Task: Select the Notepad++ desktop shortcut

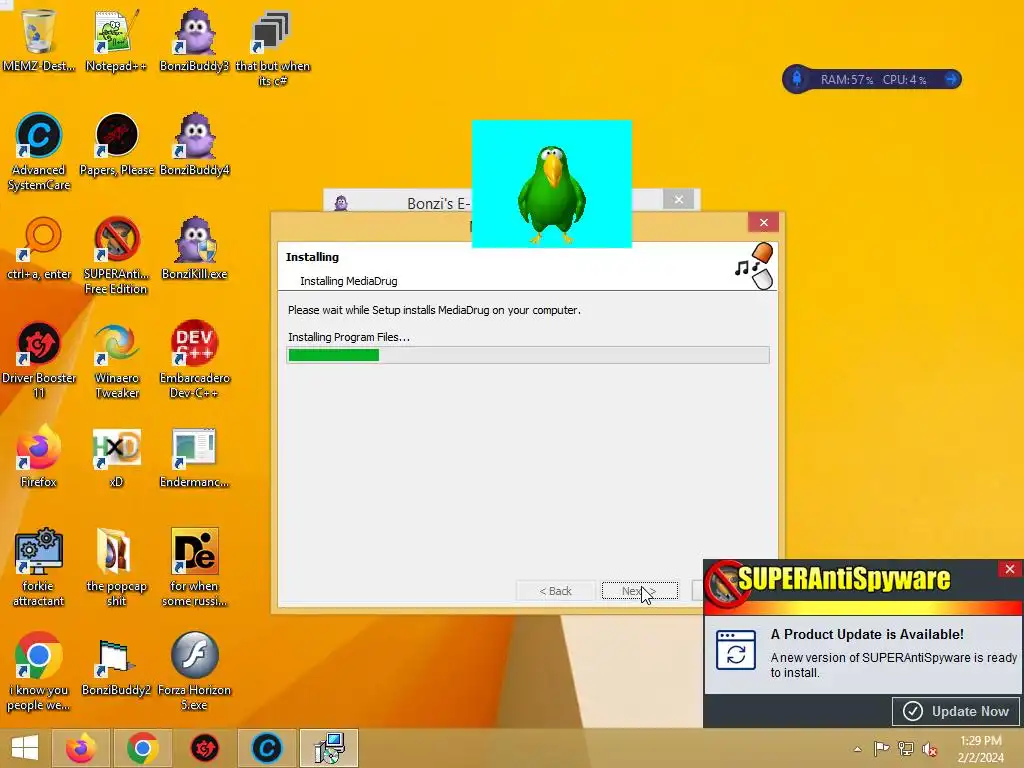Action: pos(116,41)
